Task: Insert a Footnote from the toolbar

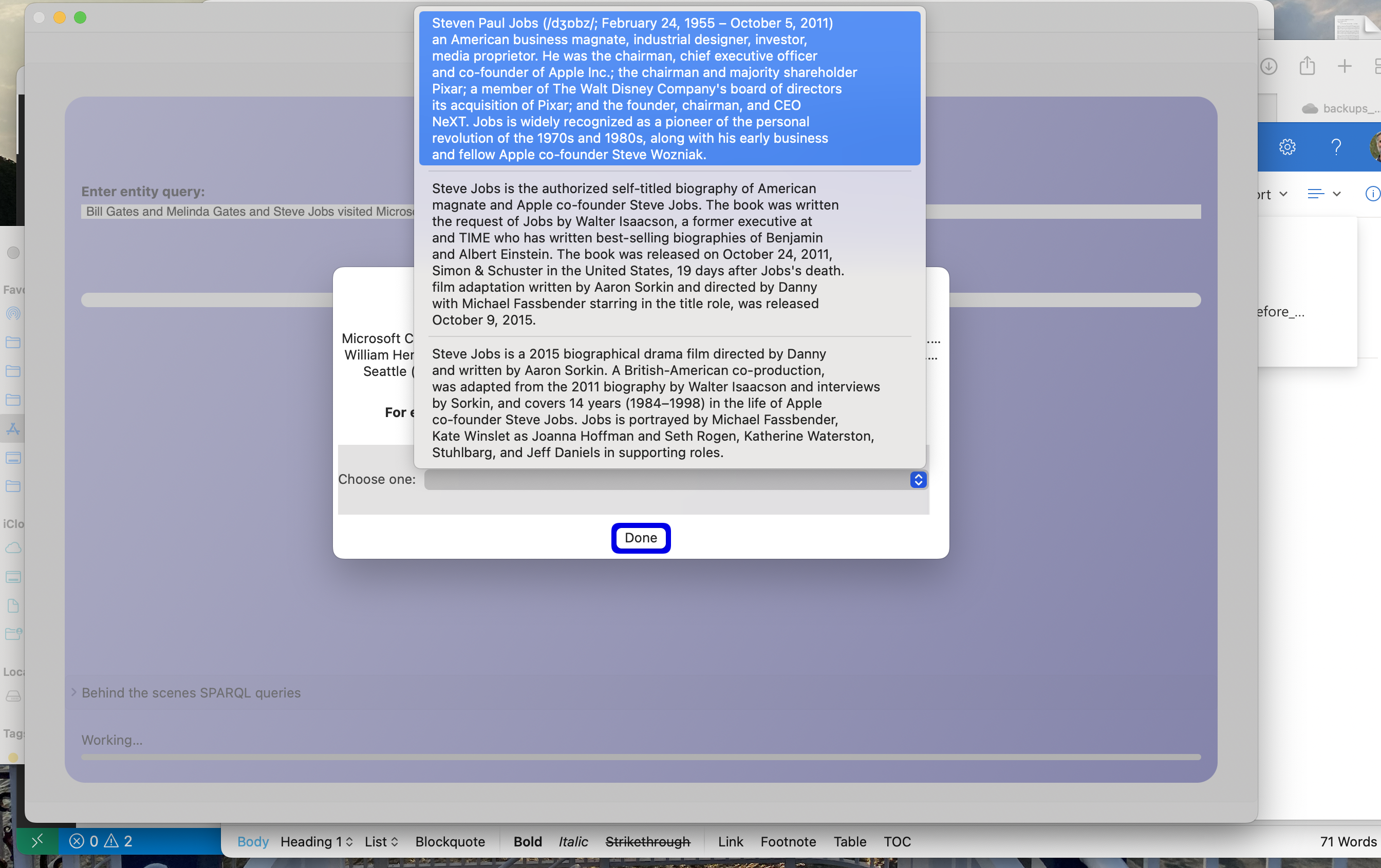Action: (x=788, y=842)
